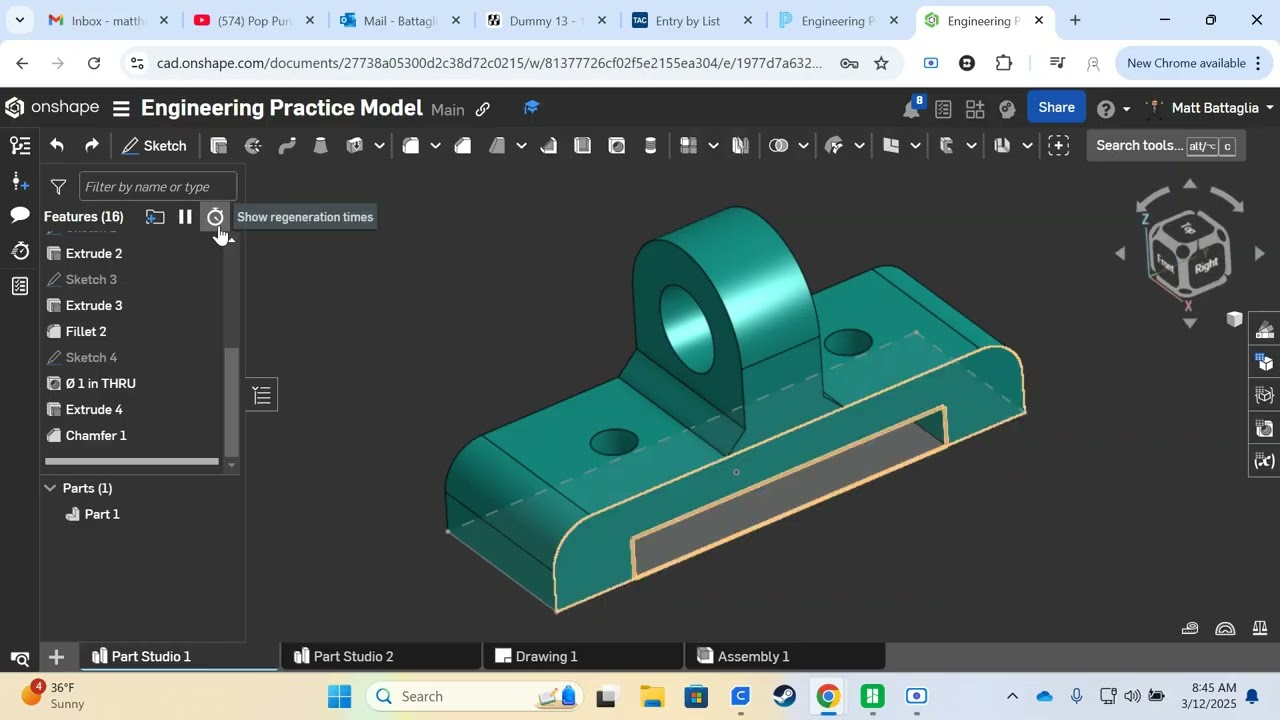Image resolution: width=1280 pixels, height=720 pixels.
Task: Select the Fillet tool in toolbar
Action: pyautogui.click(x=411, y=146)
